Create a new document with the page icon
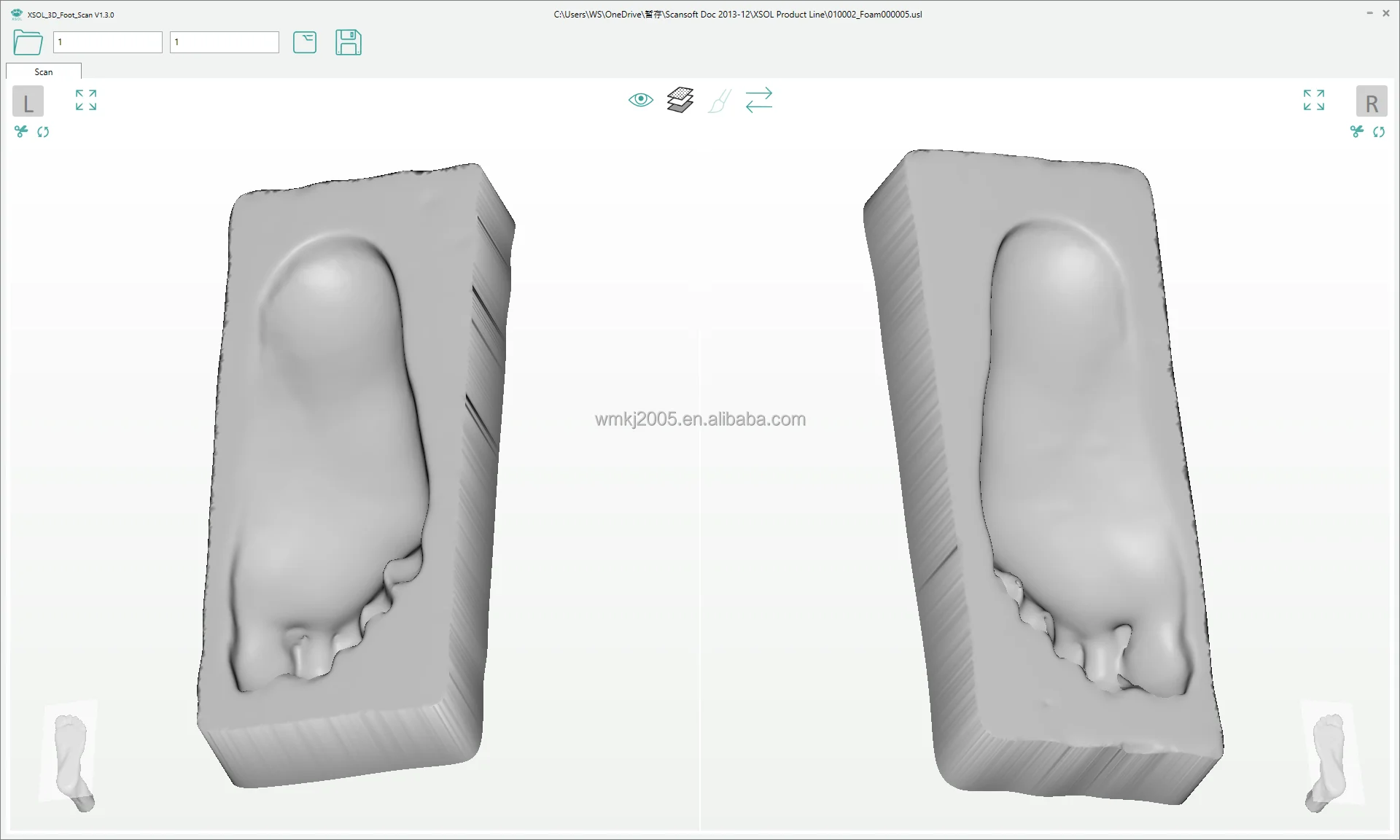Image resolution: width=1400 pixels, height=840 pixels. tap(305, 43)
